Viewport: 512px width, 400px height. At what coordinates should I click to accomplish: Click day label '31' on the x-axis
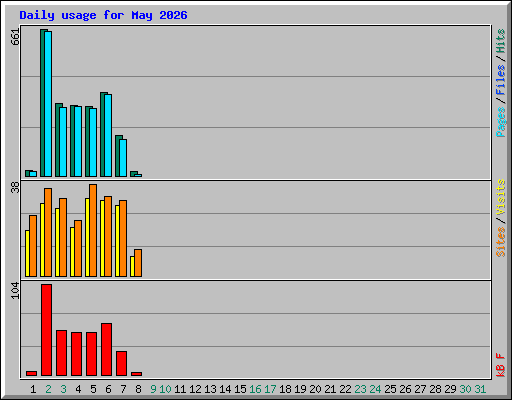click(x=480, y=389)
